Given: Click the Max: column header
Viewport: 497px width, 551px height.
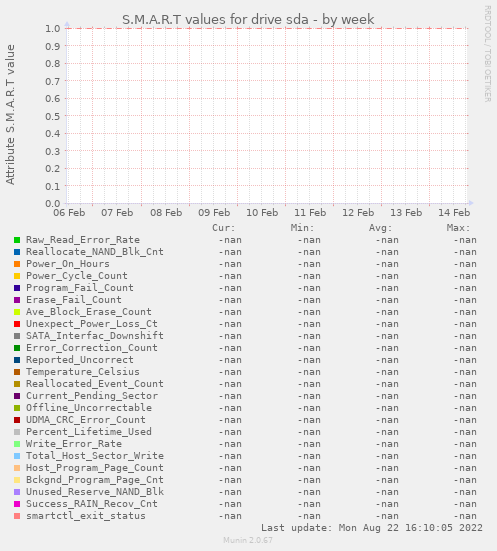Looking at the screenshot, I should coord(458,228).
